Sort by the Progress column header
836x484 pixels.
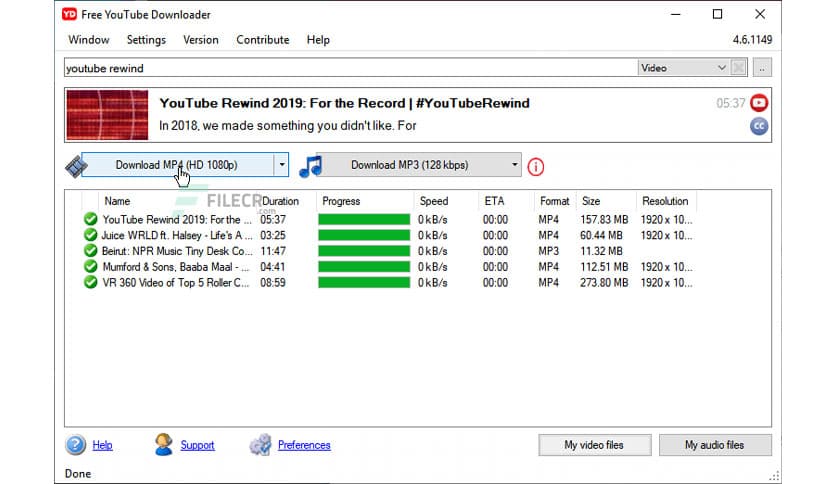(341, 201)
